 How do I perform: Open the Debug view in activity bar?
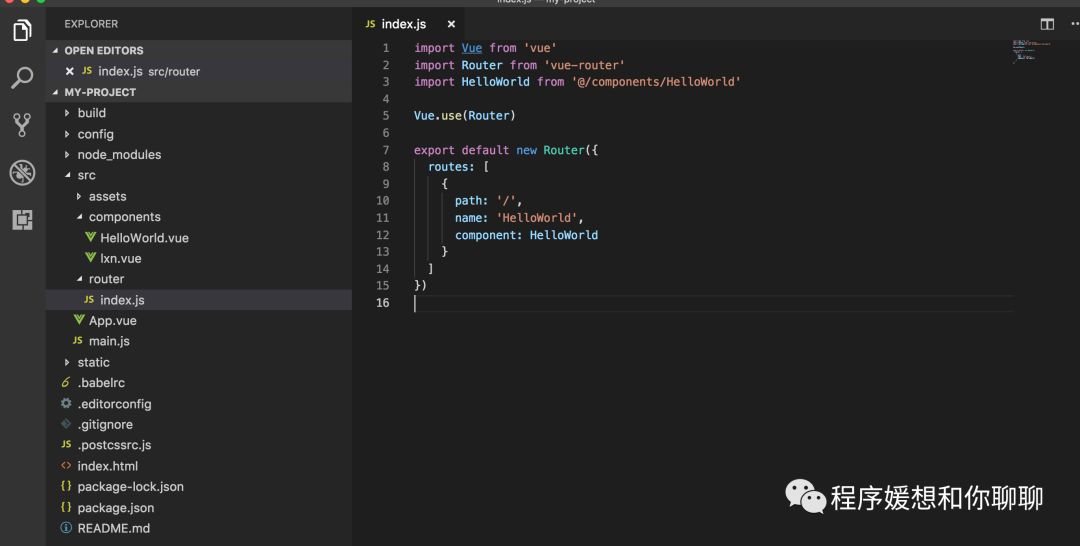click(x=22, y=172)
